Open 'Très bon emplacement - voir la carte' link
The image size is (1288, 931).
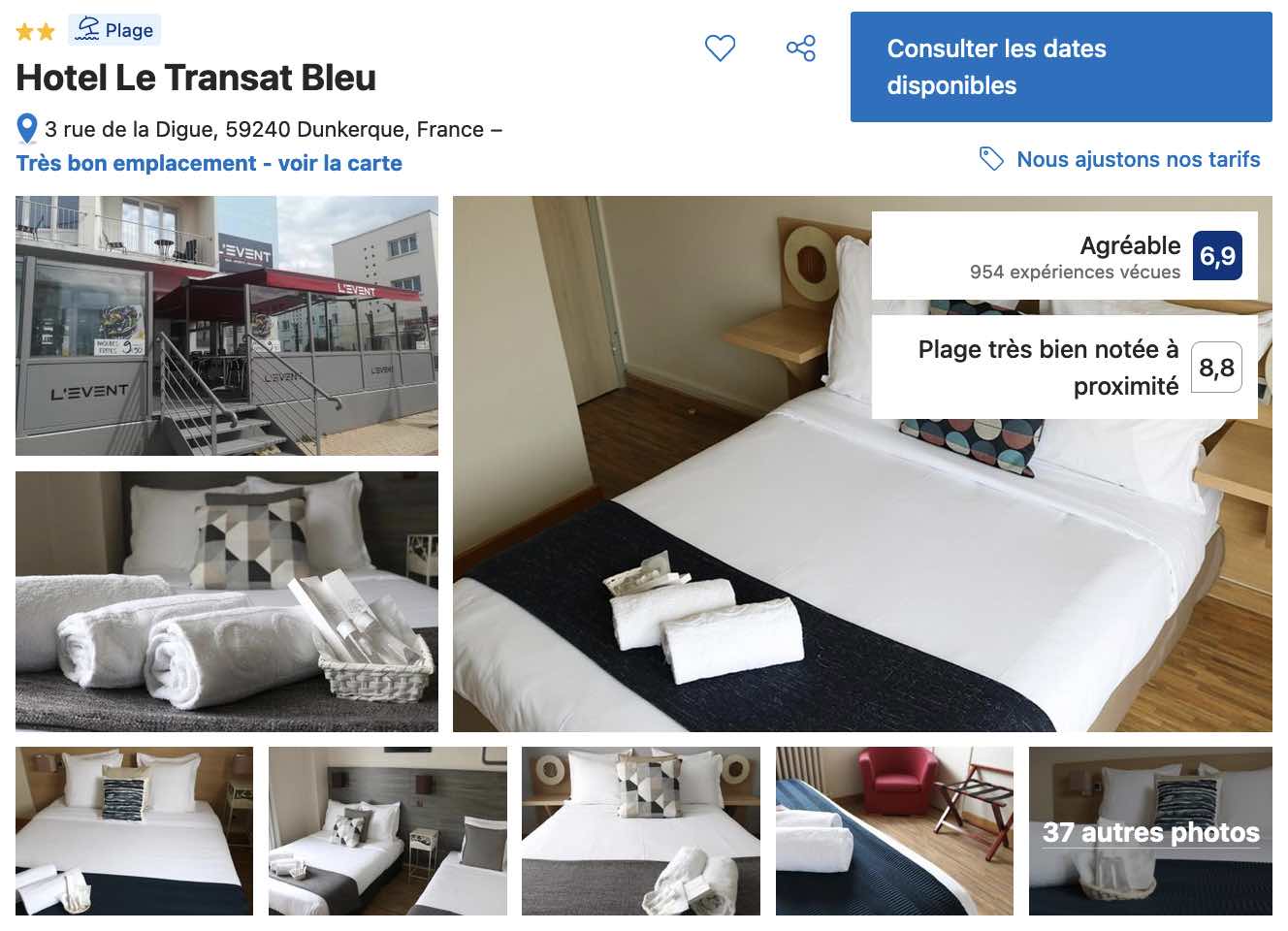click(209, 163)
